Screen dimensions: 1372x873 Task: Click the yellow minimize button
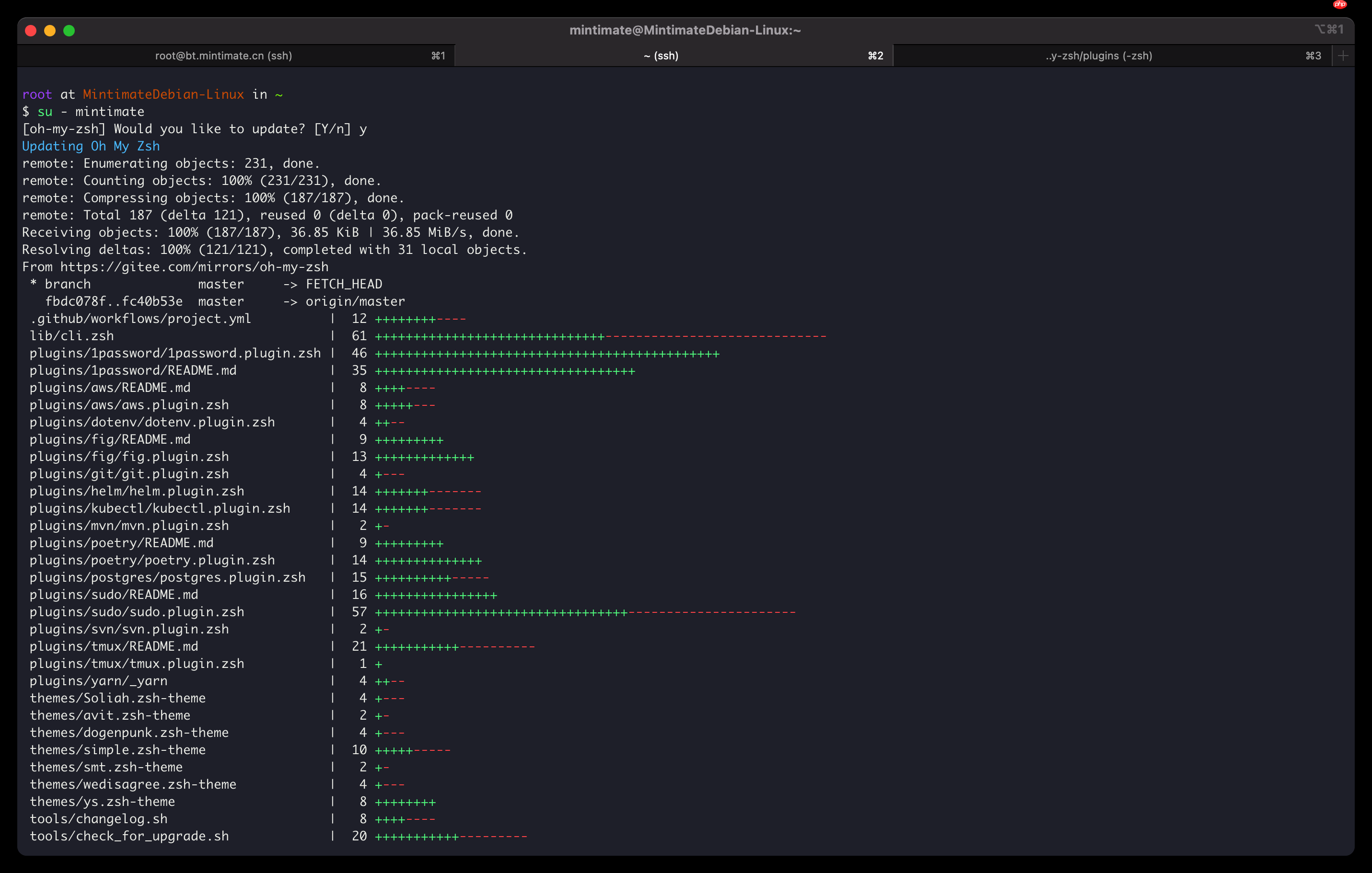pos(50,31)
